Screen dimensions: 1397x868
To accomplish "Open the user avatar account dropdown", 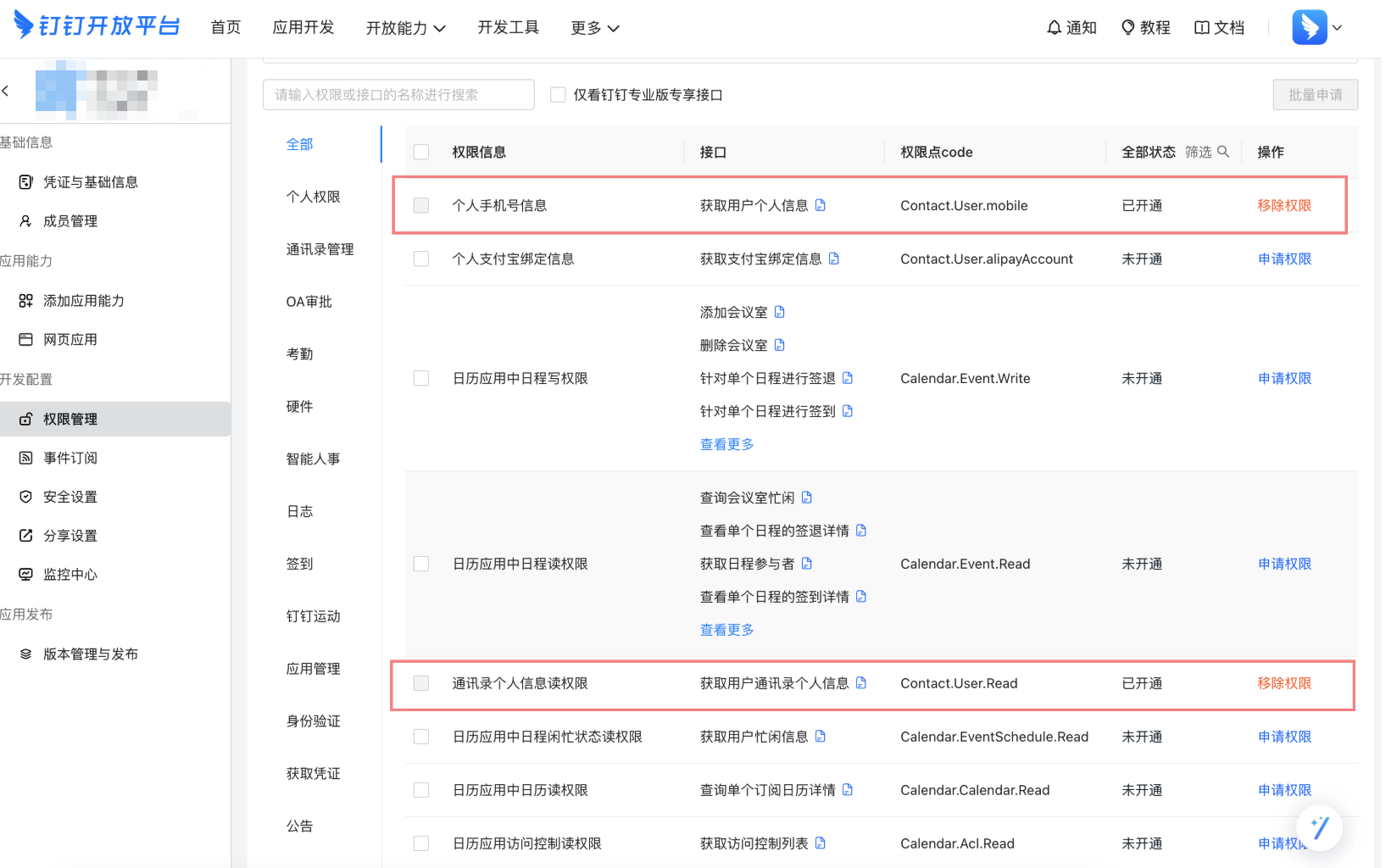I will tap(1316, 27).
